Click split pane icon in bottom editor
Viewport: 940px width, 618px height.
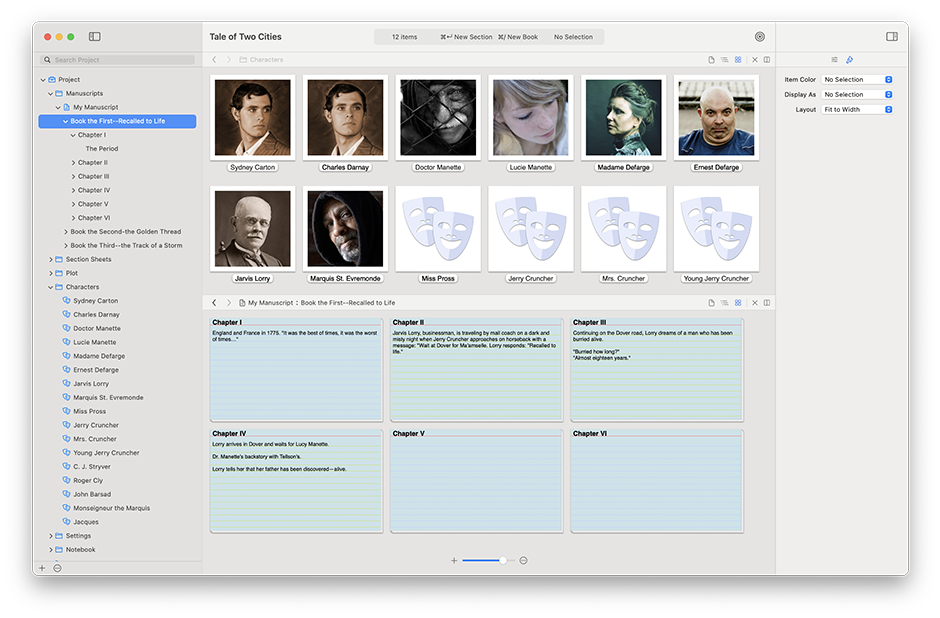coord(767,303)
